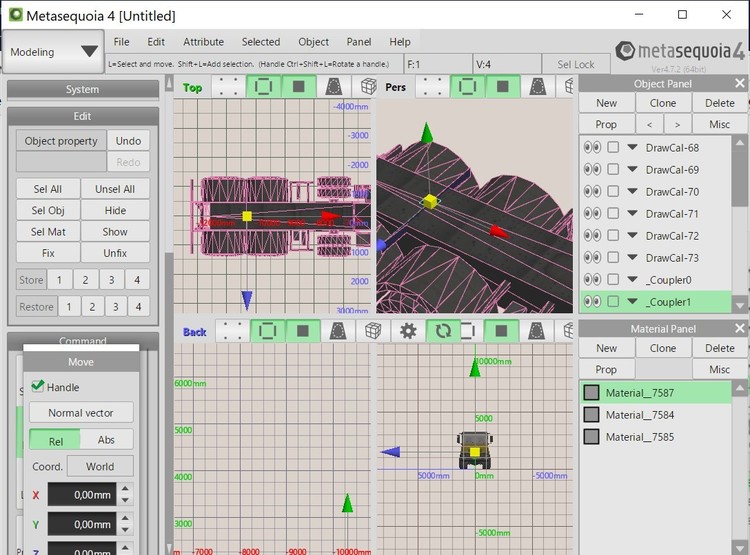Click Clone in the Object Panel
Screen dimensions: 750x555
pos(662,103)
